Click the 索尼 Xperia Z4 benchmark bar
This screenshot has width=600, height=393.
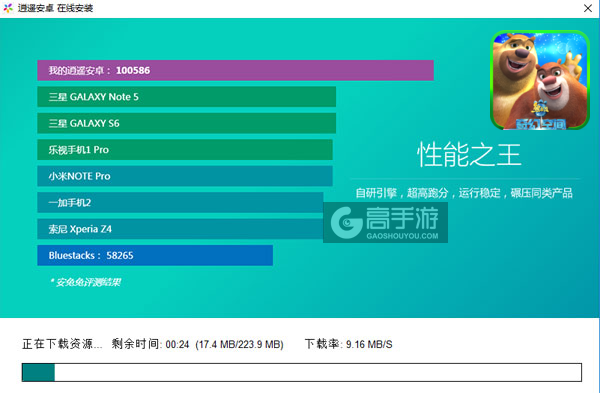180,229
